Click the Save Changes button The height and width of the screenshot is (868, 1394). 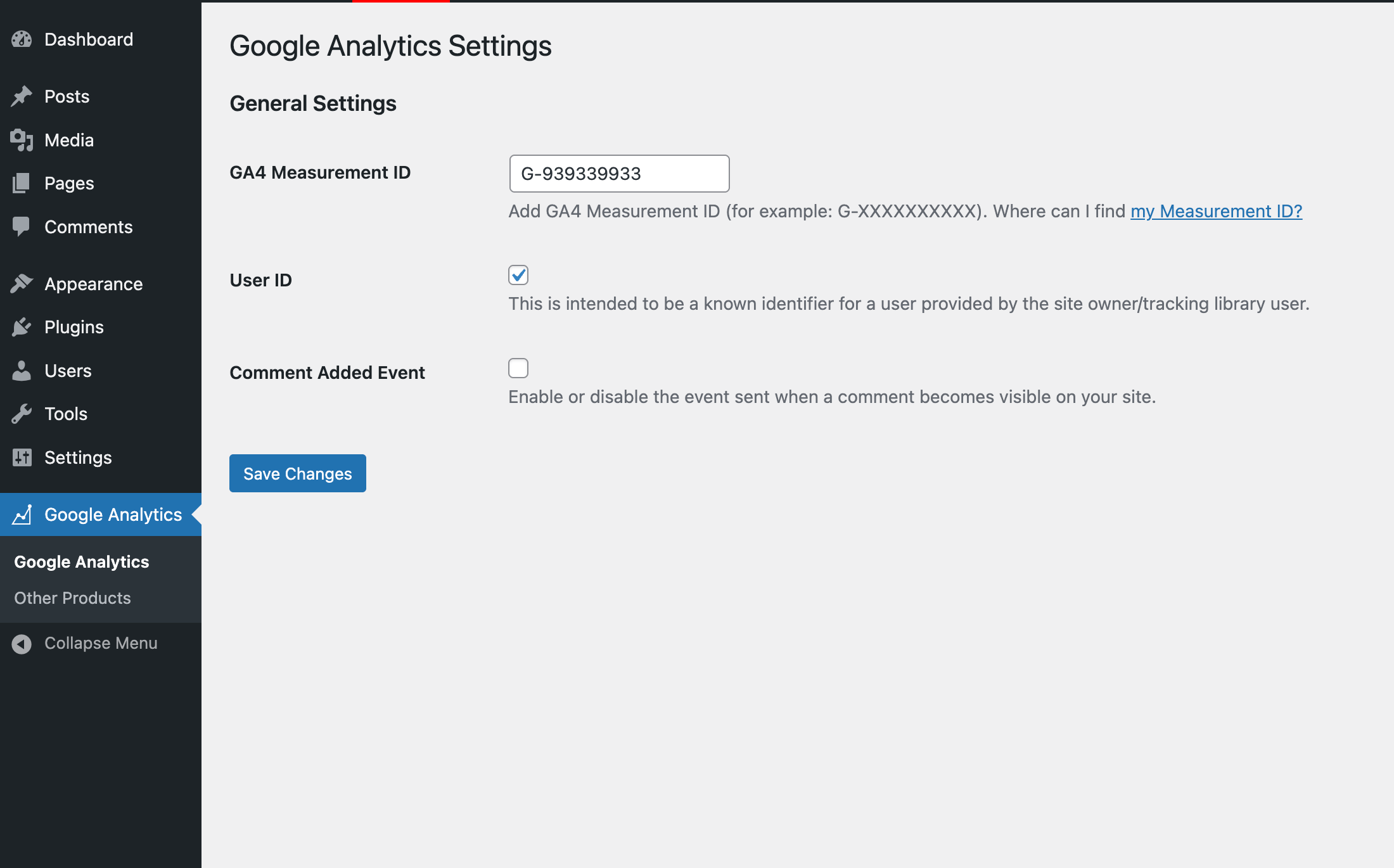point(298,473)
